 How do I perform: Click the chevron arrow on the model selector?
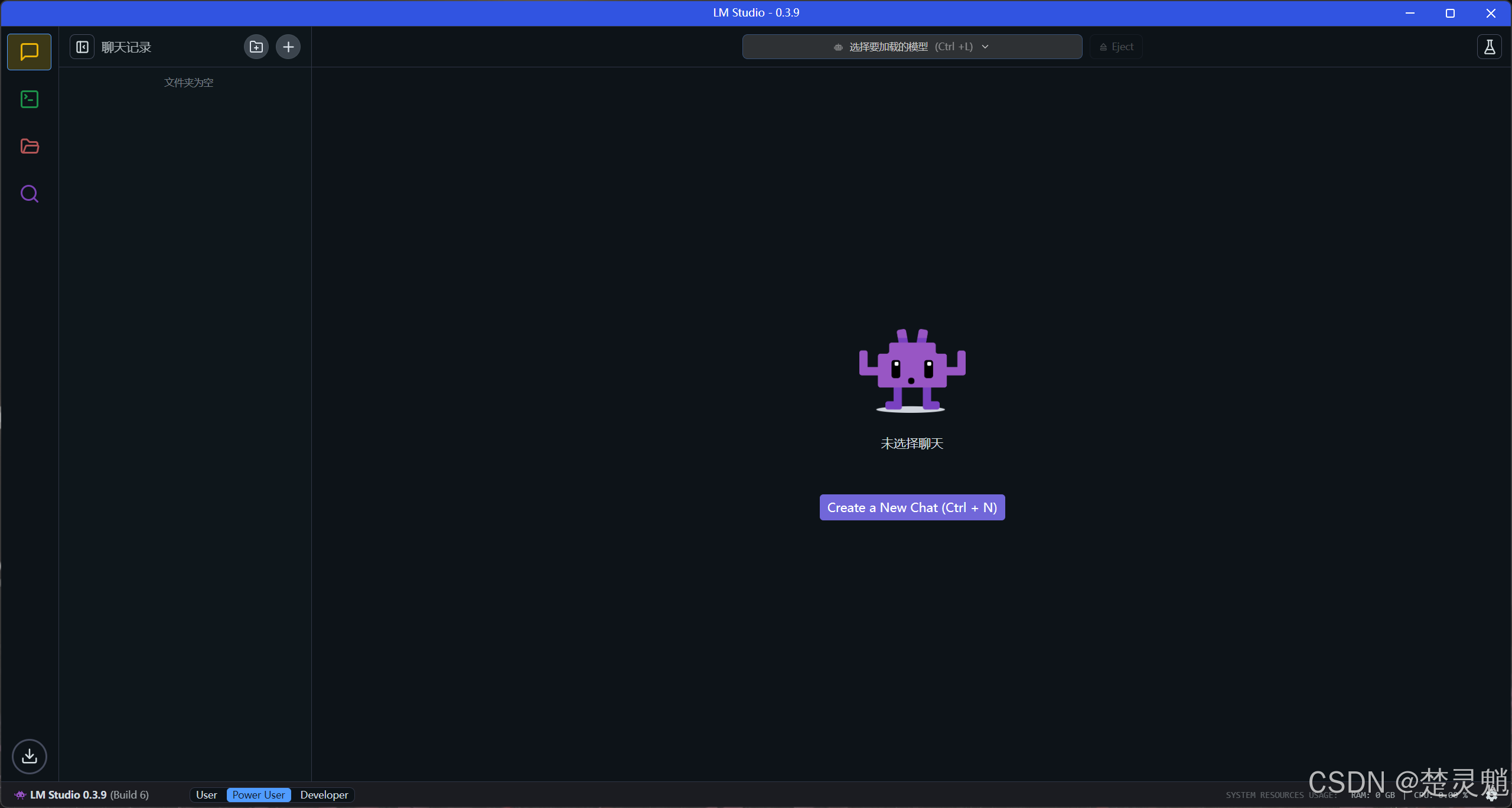tap(985, 47)
